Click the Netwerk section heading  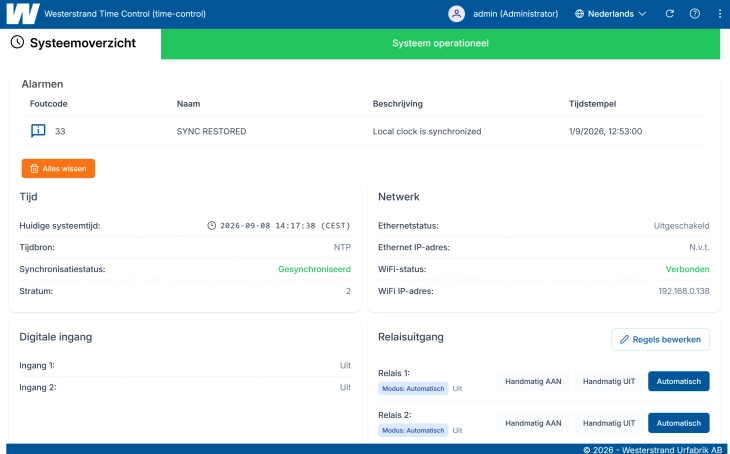(x=399, y=197)
